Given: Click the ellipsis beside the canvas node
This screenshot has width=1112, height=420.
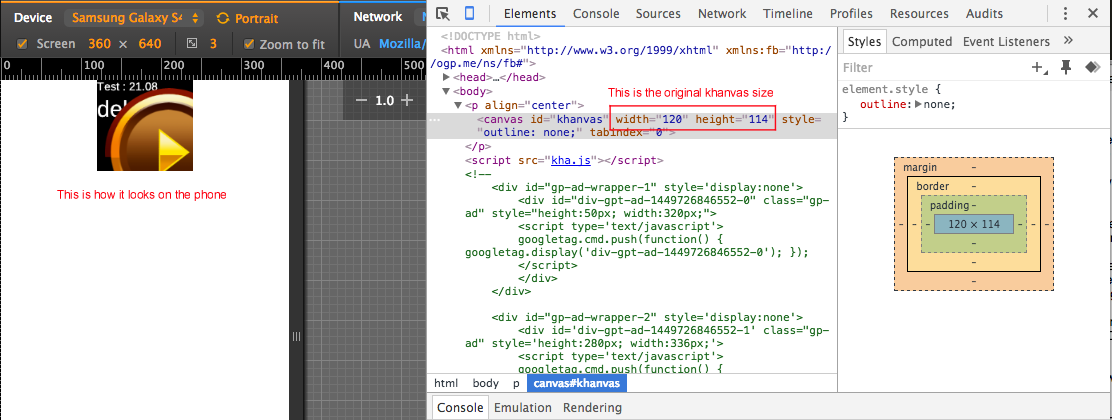Looking at the screenshot, I should [x=437, y=120].
